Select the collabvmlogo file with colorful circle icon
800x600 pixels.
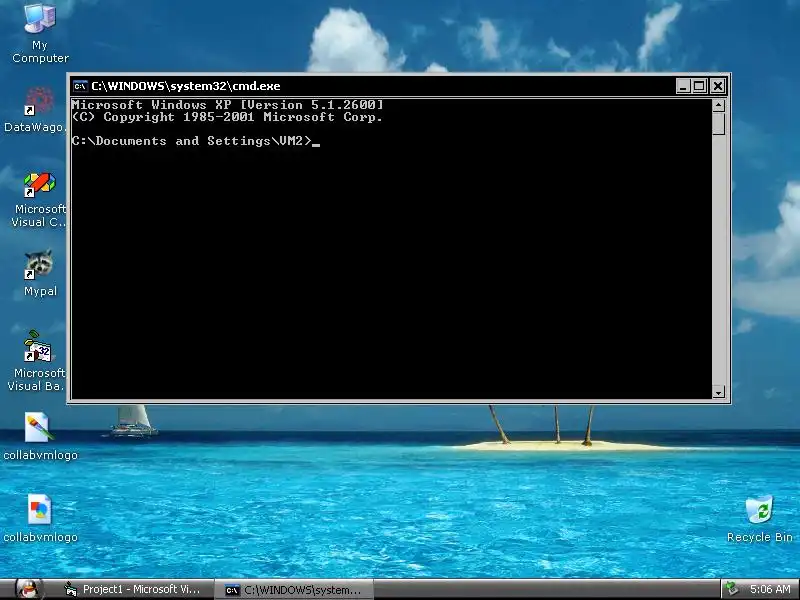point(40,518)
